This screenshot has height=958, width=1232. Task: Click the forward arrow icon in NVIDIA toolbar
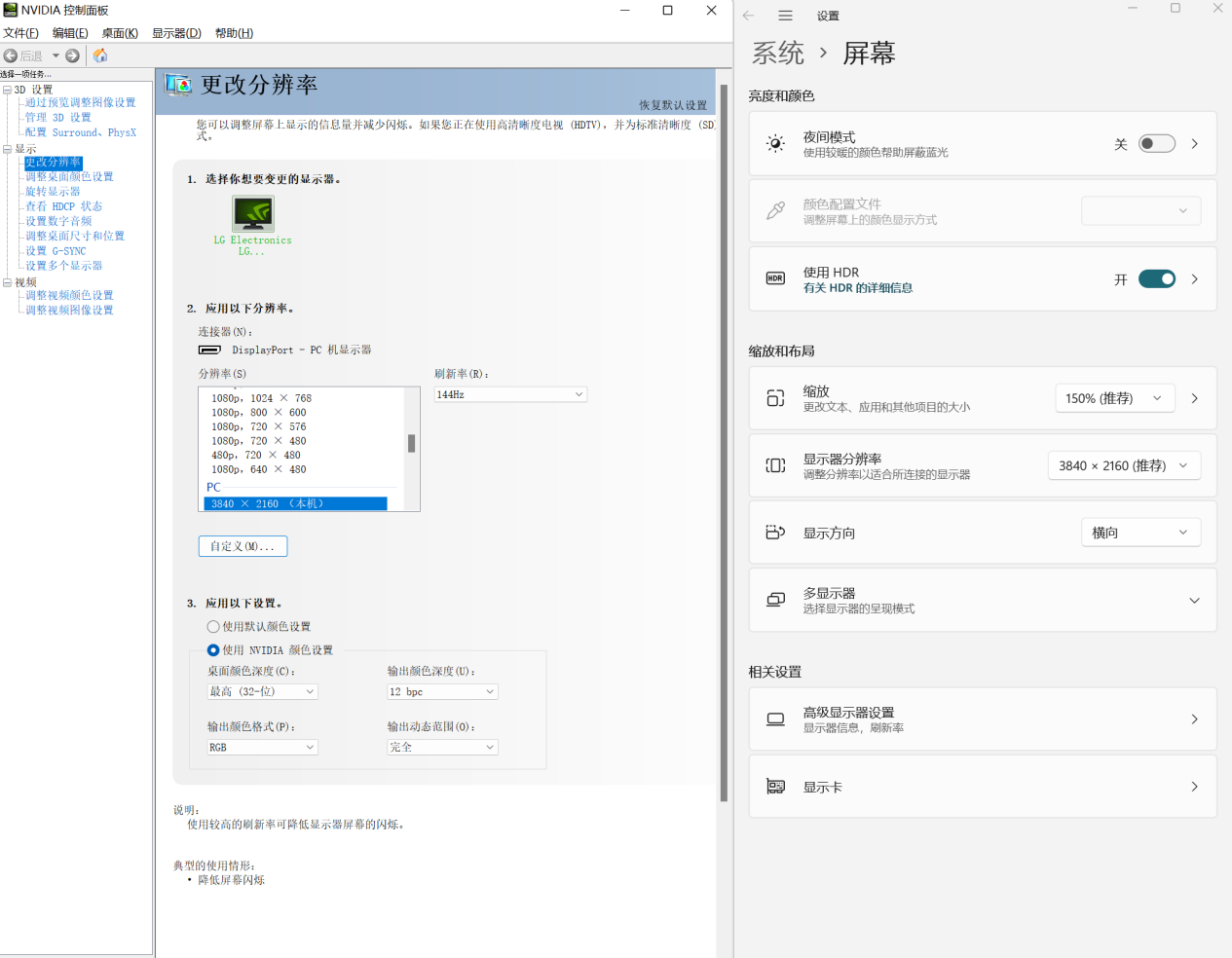tap(72, 55)
